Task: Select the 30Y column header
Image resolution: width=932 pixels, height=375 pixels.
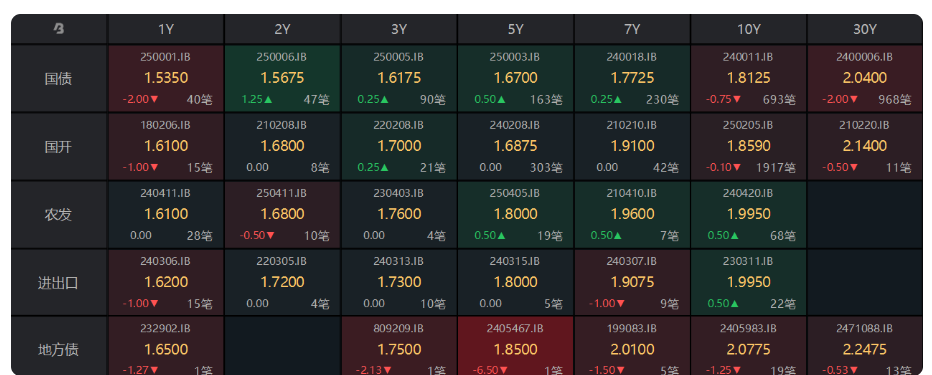Action: [865, 29]
